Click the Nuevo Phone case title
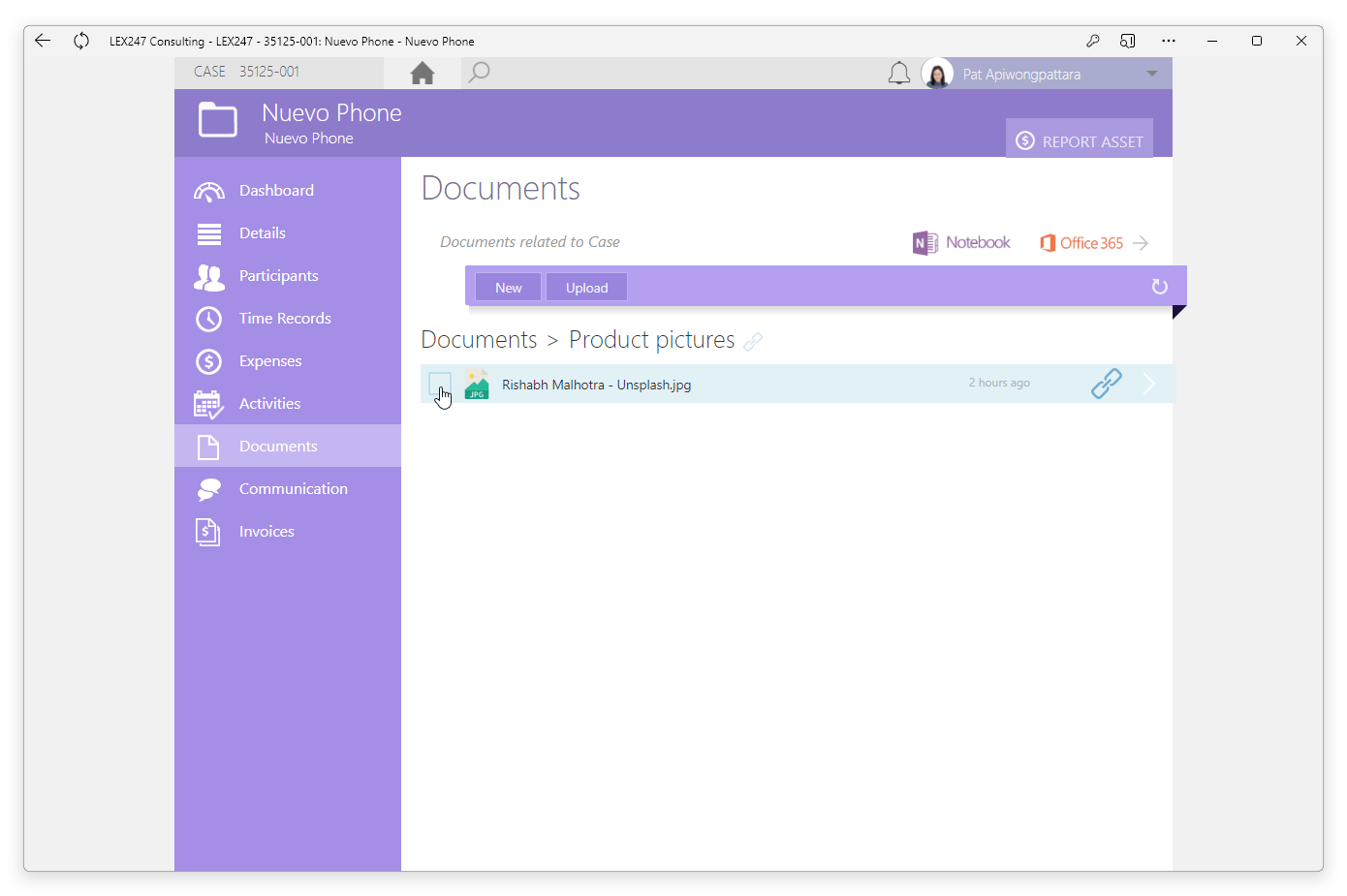Viewport: 1347px width, 896px height. pos(331,113)
